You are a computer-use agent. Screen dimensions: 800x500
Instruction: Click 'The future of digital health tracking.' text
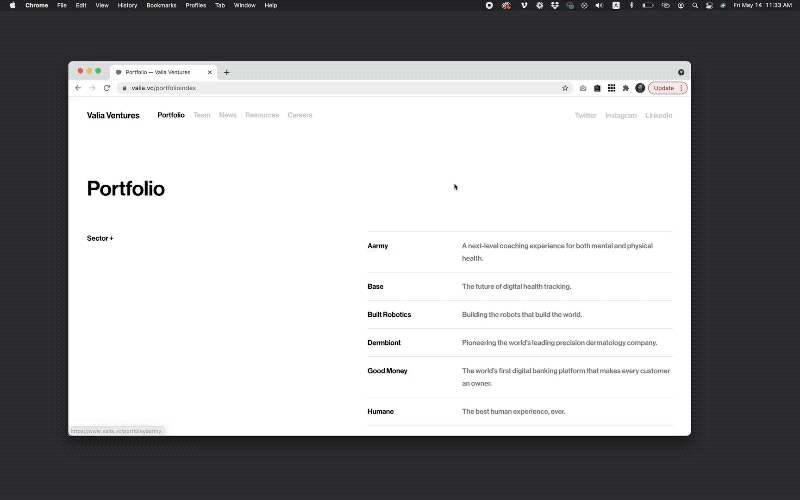pyautogui.click(x=516, y=287)
